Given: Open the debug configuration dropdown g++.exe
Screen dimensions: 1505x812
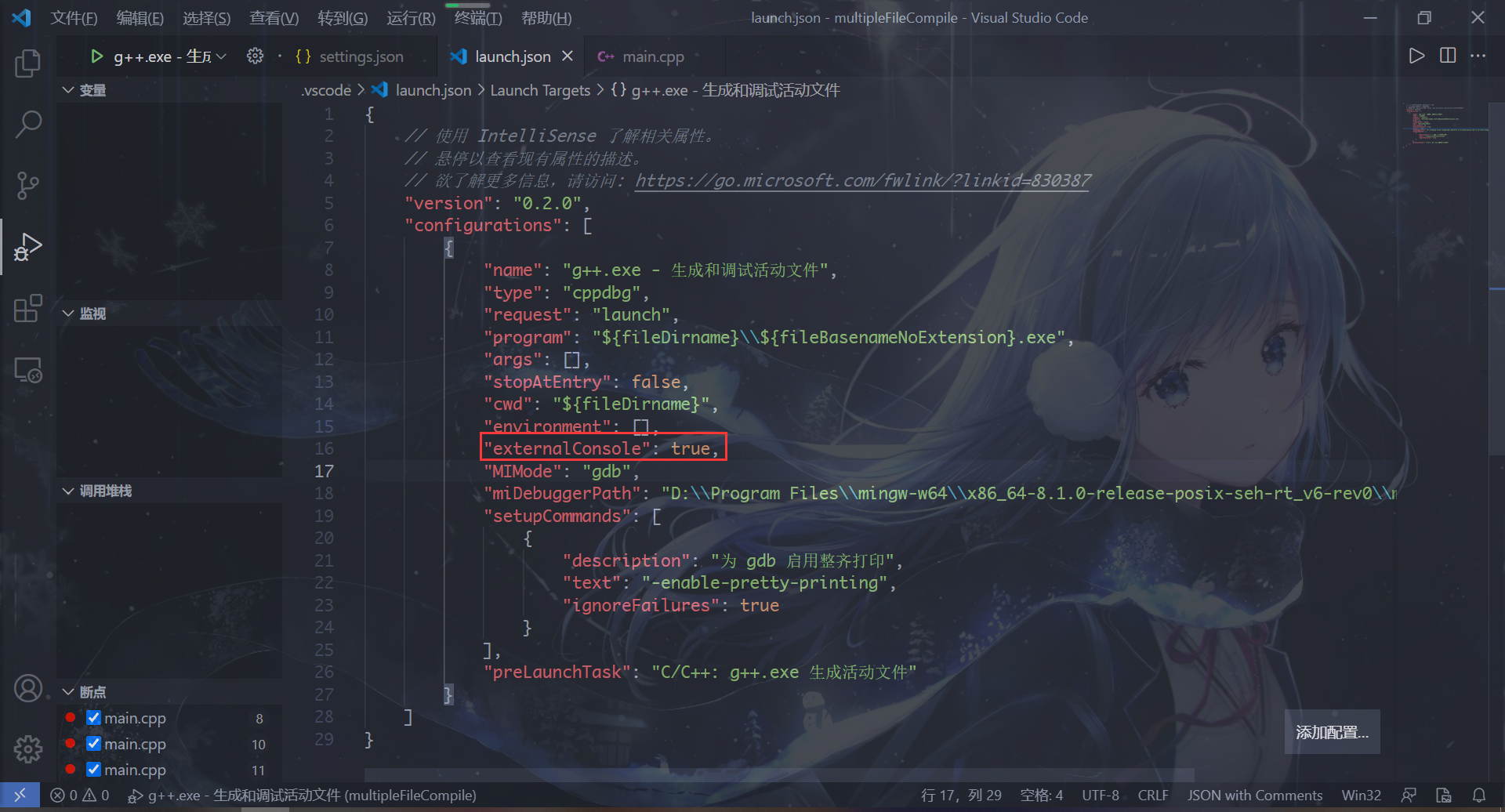Looking at the screenshot, I should pyautogui.click(x=170, y=56).
